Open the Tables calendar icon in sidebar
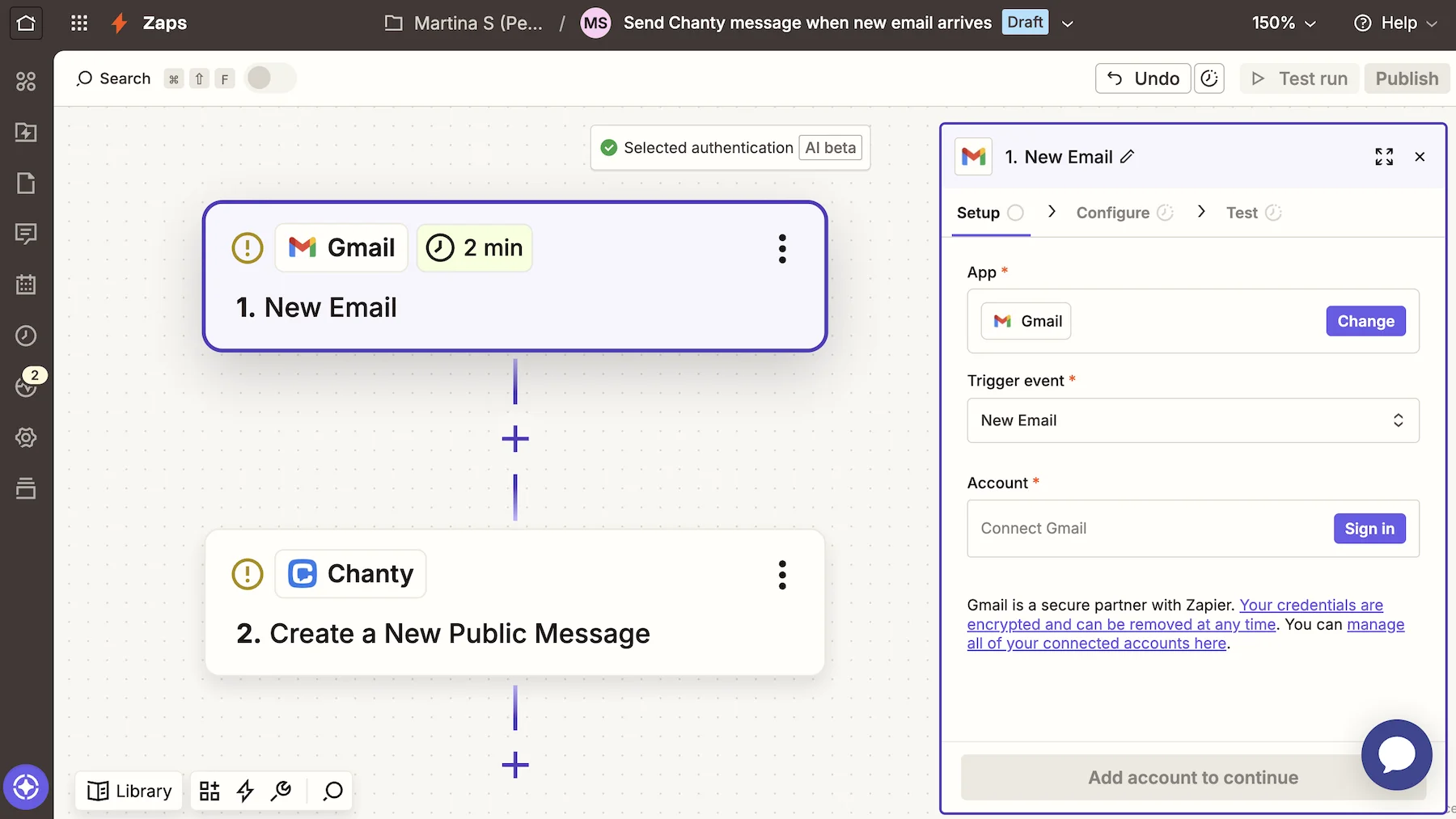Viewport: 1456px width, 819px height. (x=27, y=285)
